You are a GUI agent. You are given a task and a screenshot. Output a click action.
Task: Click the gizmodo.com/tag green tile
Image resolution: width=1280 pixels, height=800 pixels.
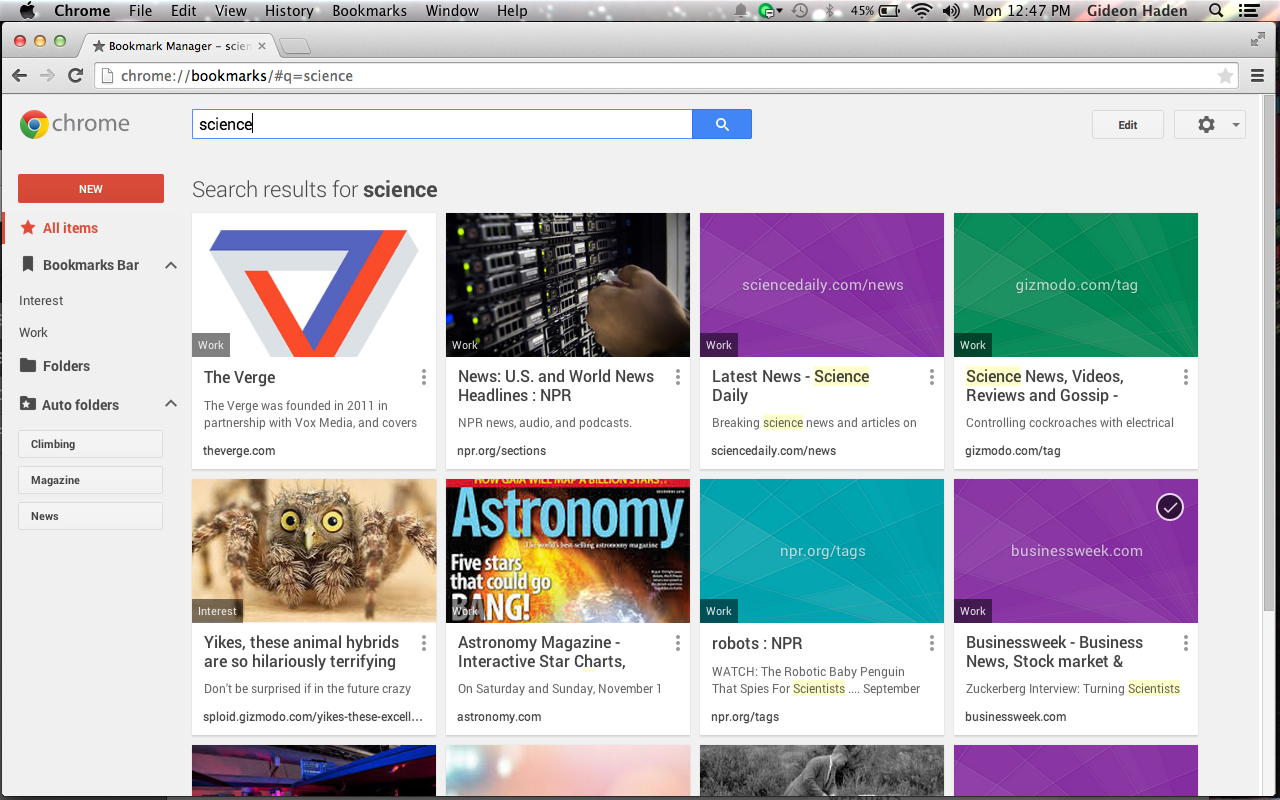(1076, 285)
